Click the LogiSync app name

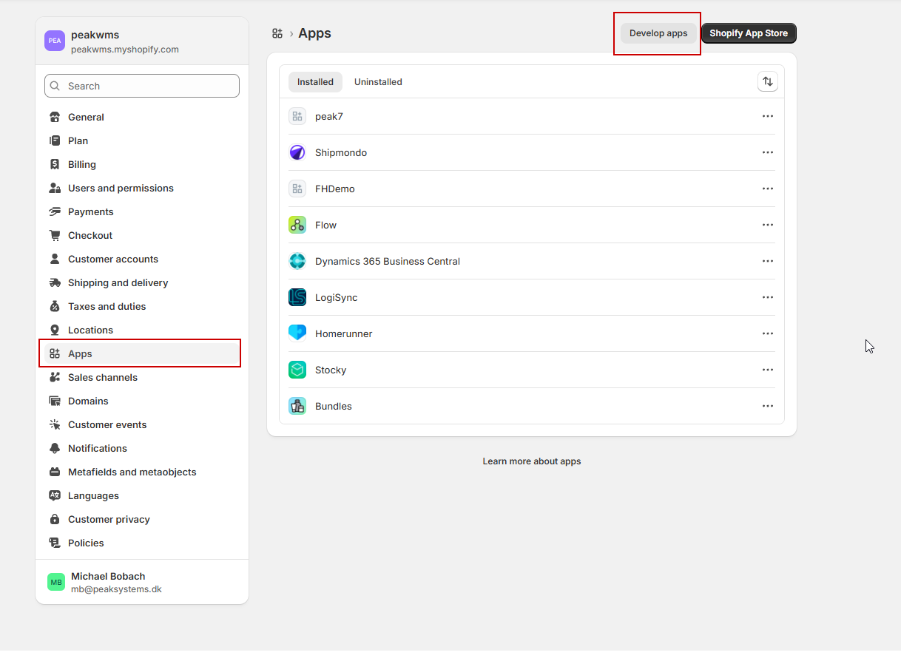(336, 298)
